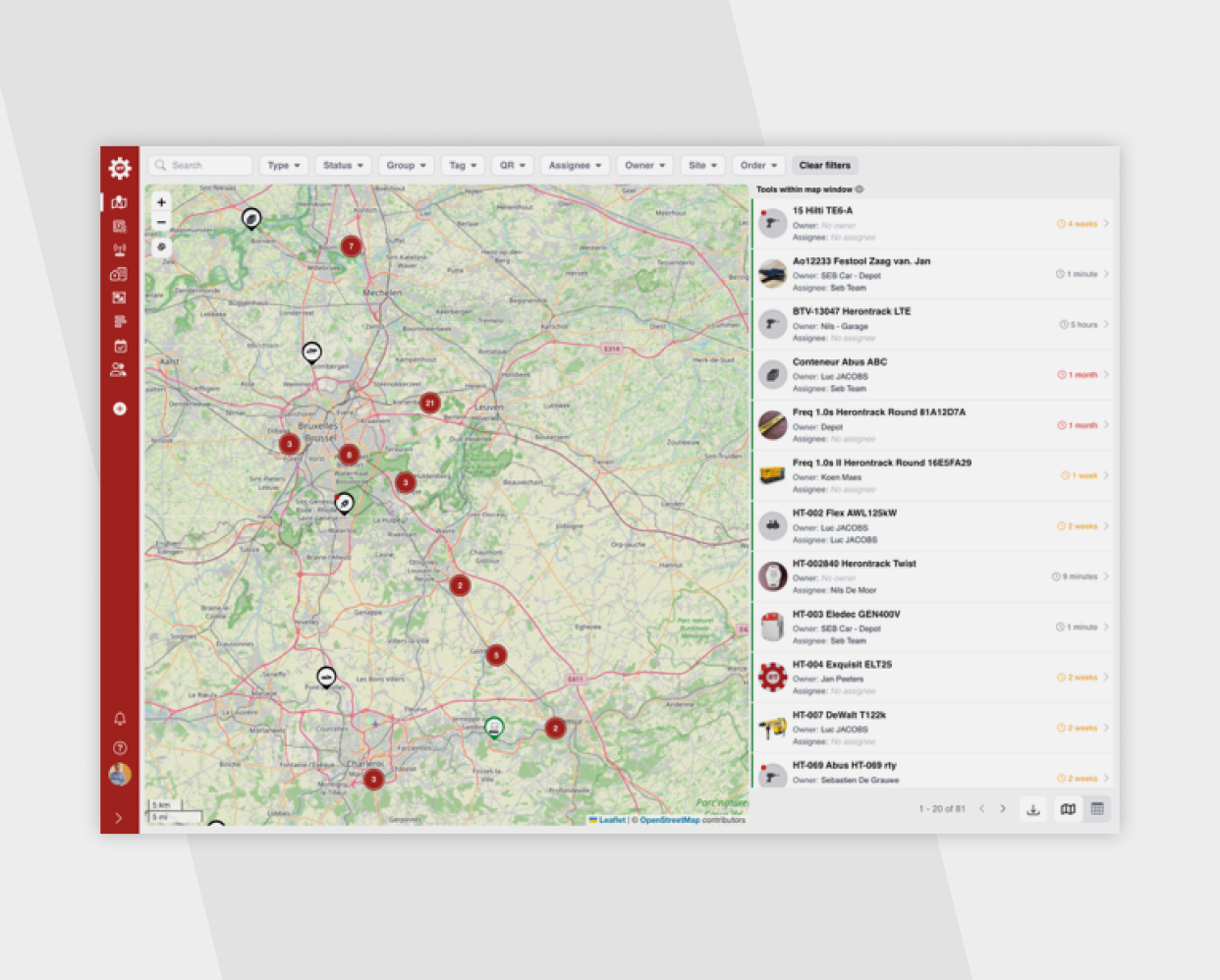Click the download export button

tap(1033, 809)
